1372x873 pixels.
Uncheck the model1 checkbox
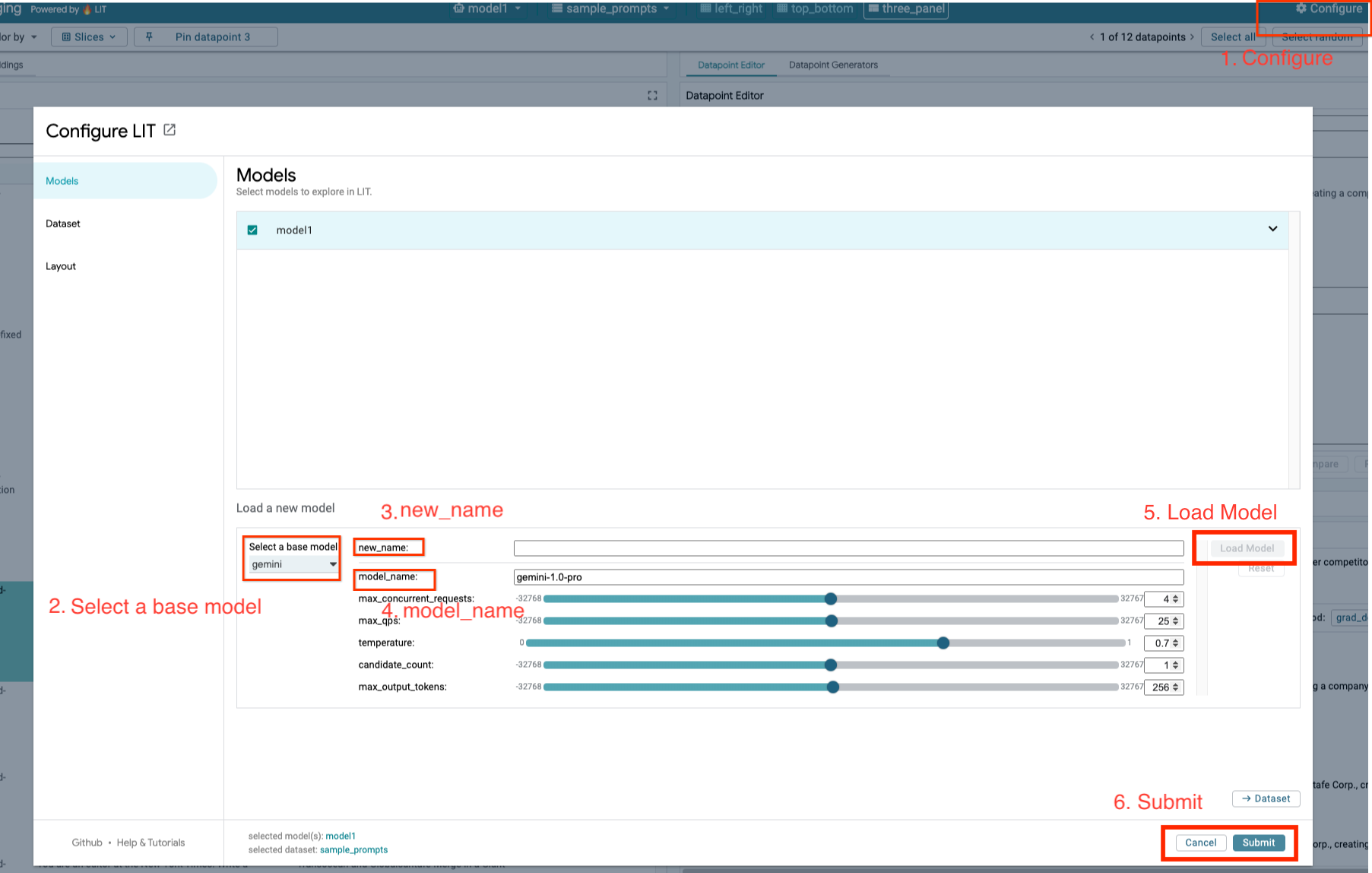(252, 230)
